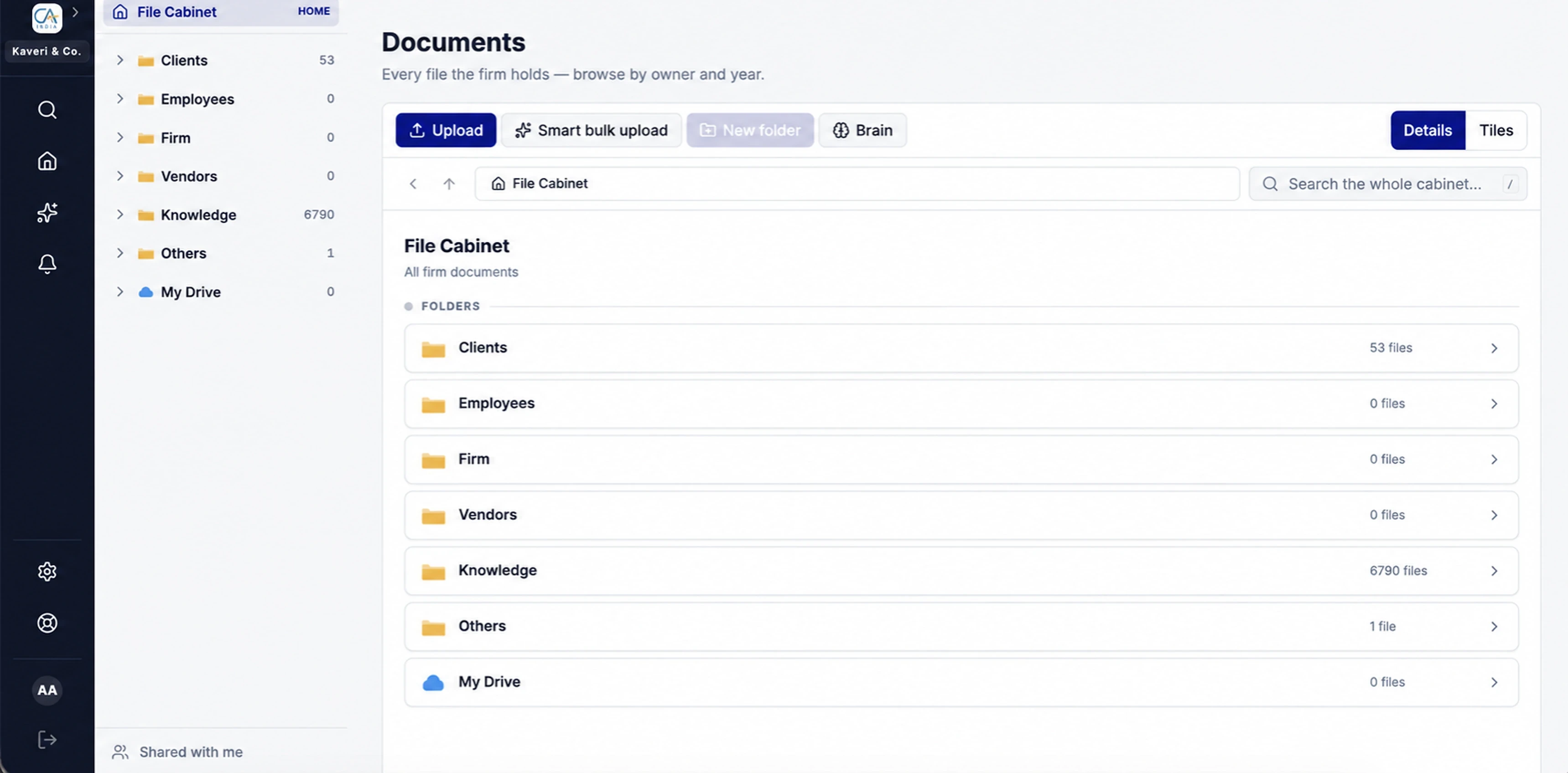Open the Others folder row showing 1 file
This screenshot has height=773, width=1568.
click(961, 627)
